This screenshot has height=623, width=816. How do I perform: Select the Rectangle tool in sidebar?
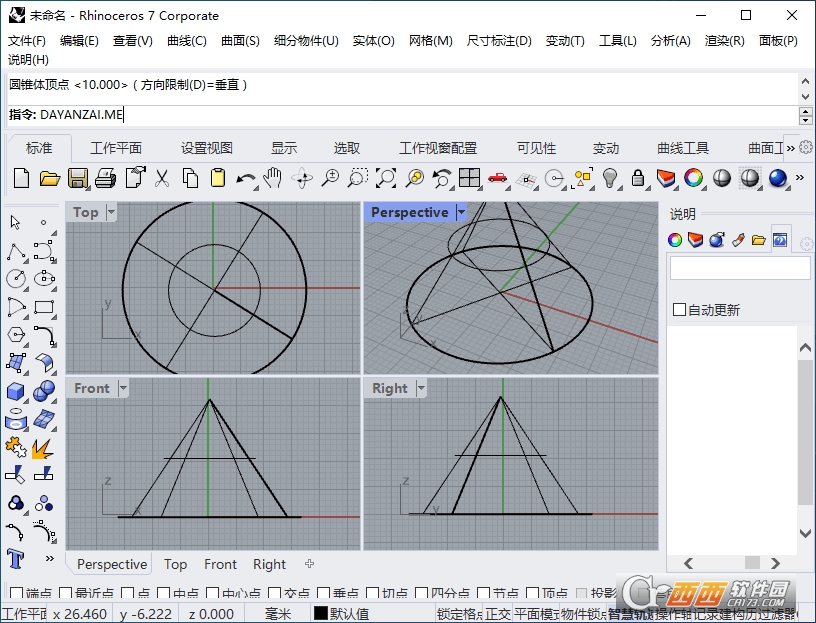pyautogui.click(x=44, y=307)
